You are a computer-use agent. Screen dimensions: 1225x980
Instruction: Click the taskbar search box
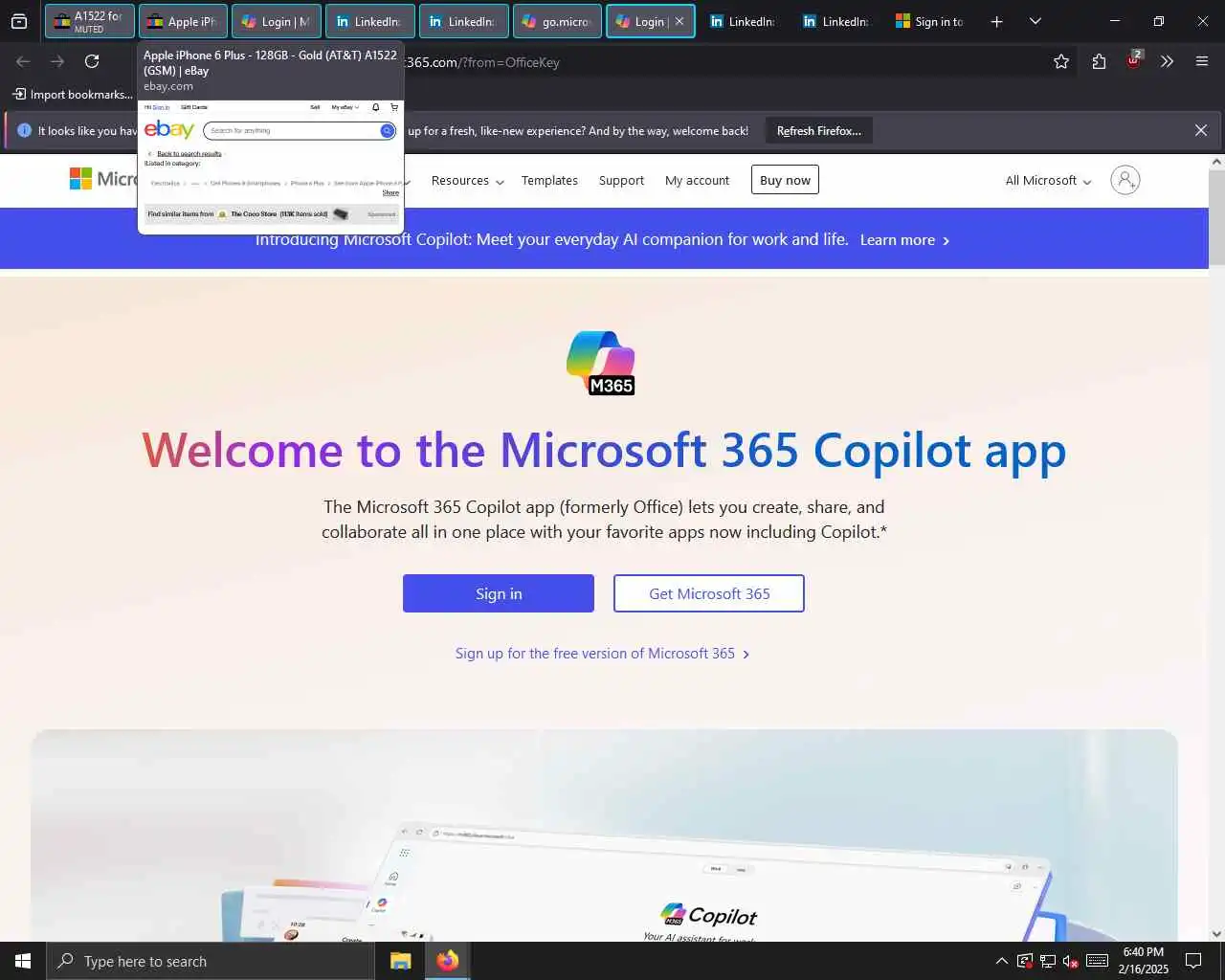pyautogui.click(x=211, y=961)
